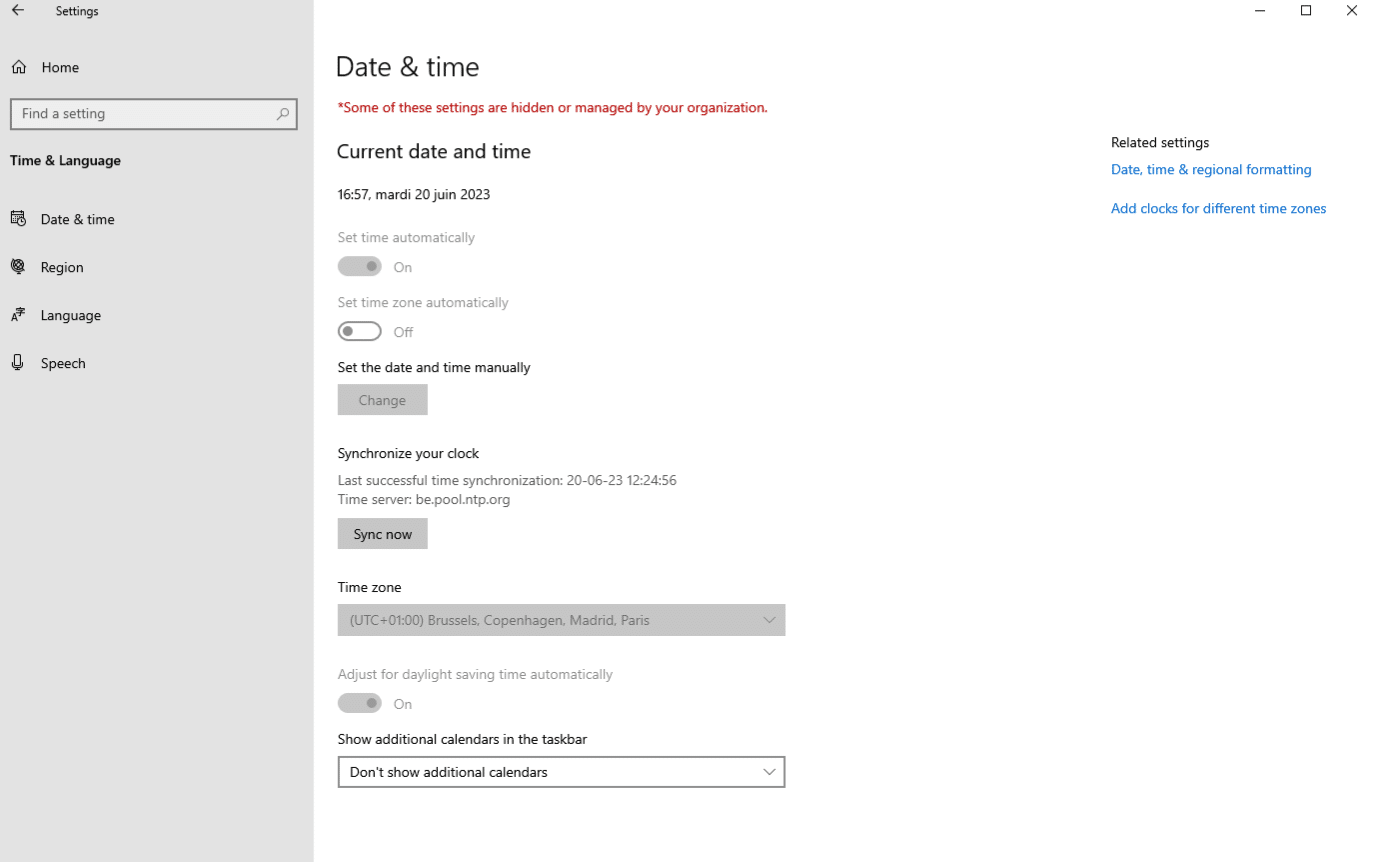
Task: Click the back arrow
Action: [x=16, y=10]
